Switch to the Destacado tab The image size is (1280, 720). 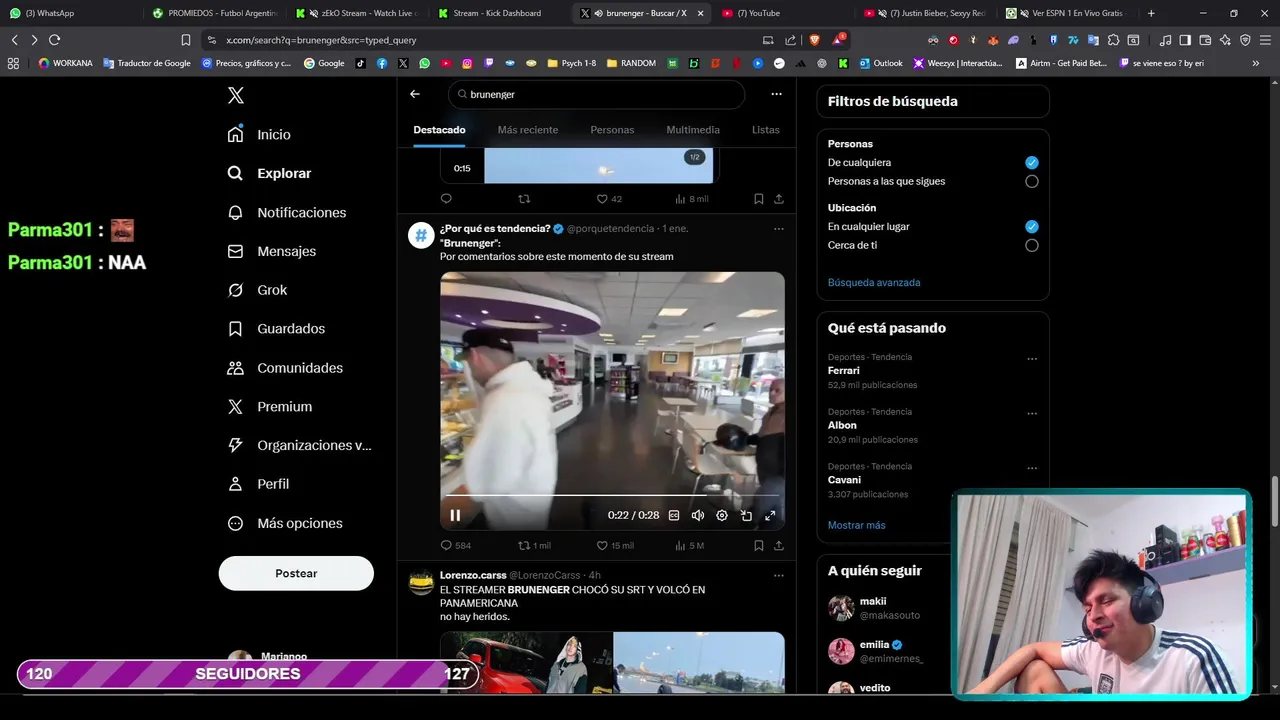point(439,130)
